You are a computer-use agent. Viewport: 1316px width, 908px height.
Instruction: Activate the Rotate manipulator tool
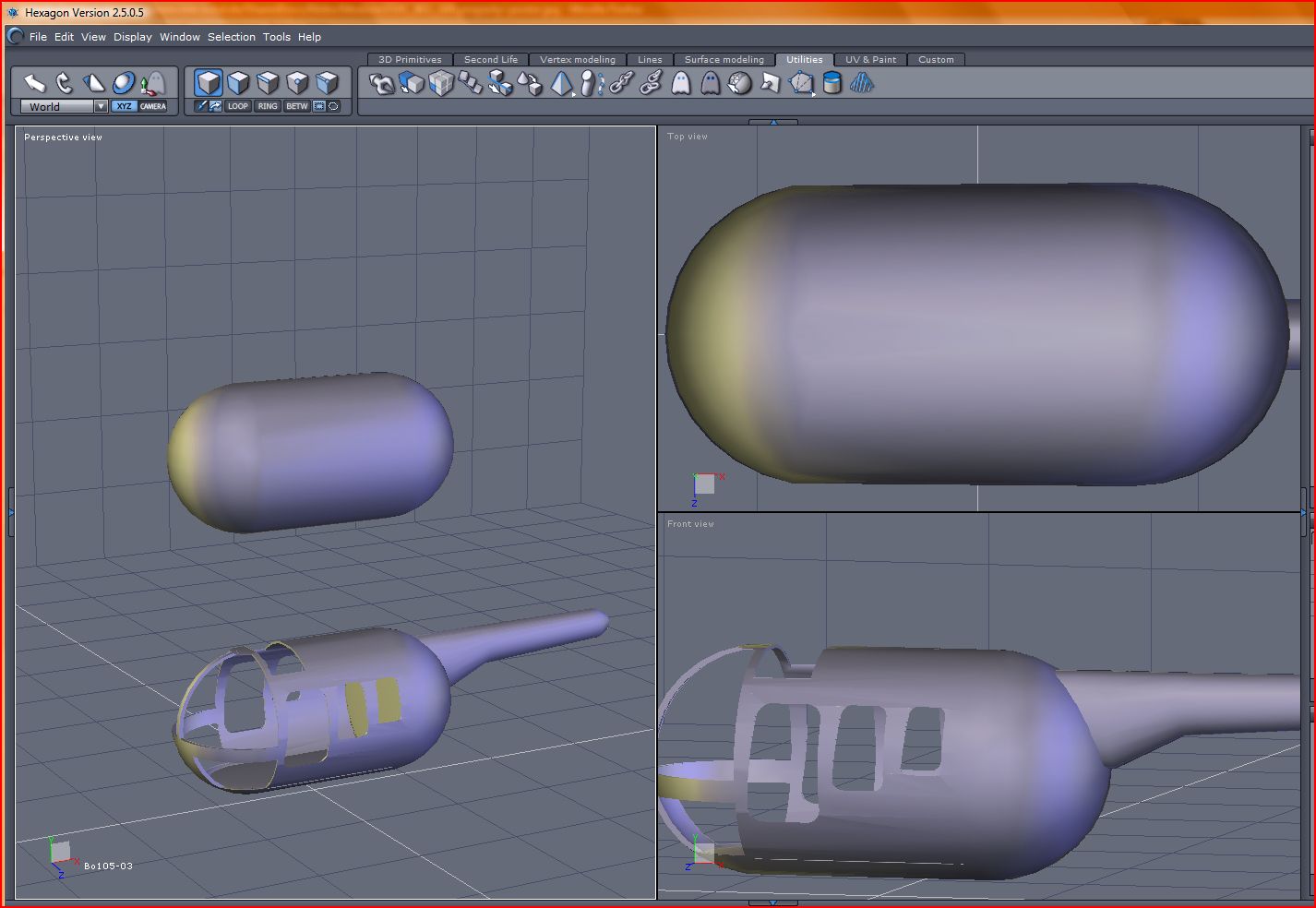click(64, 83)
